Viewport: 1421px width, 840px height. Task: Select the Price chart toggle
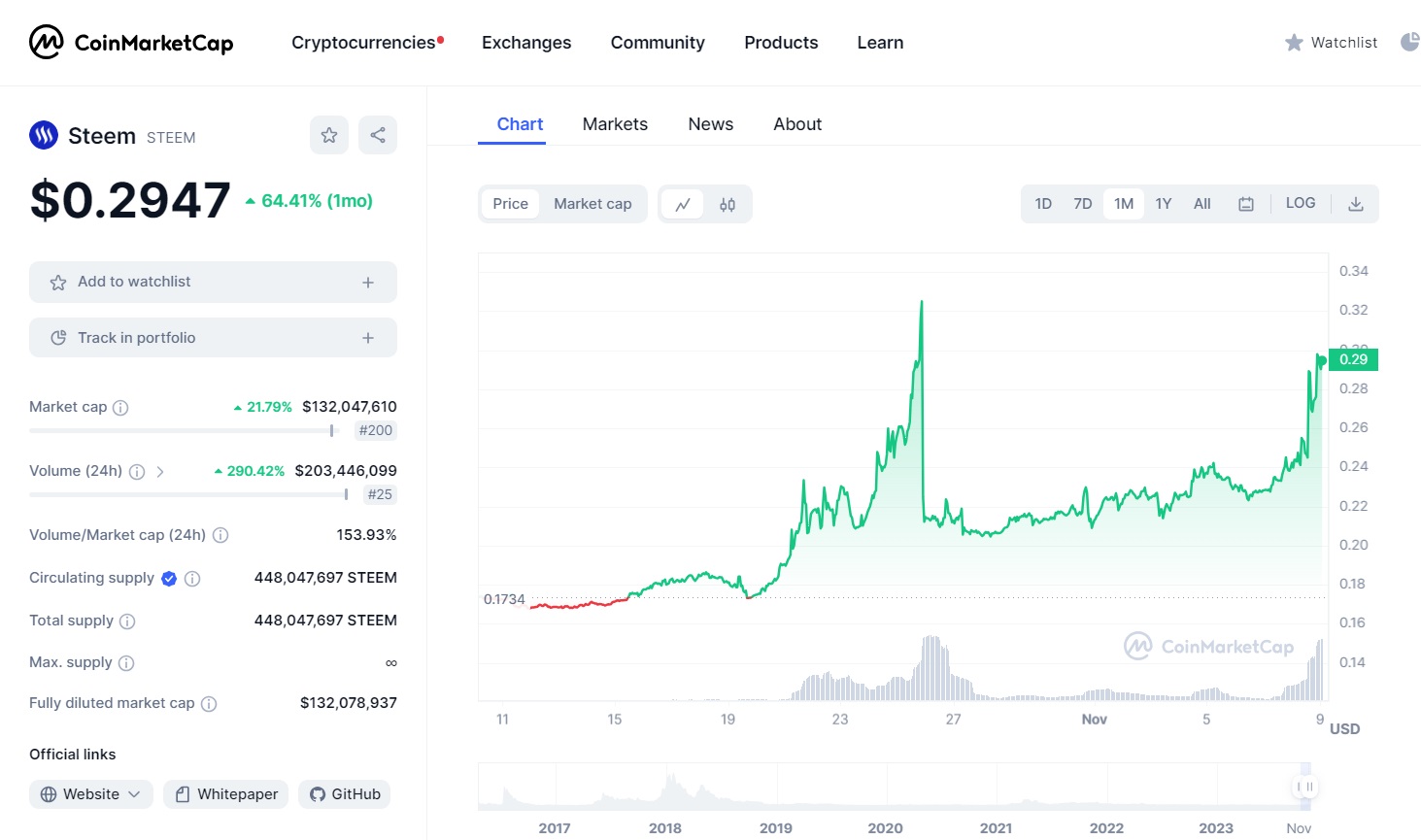[x=510, y=204]
